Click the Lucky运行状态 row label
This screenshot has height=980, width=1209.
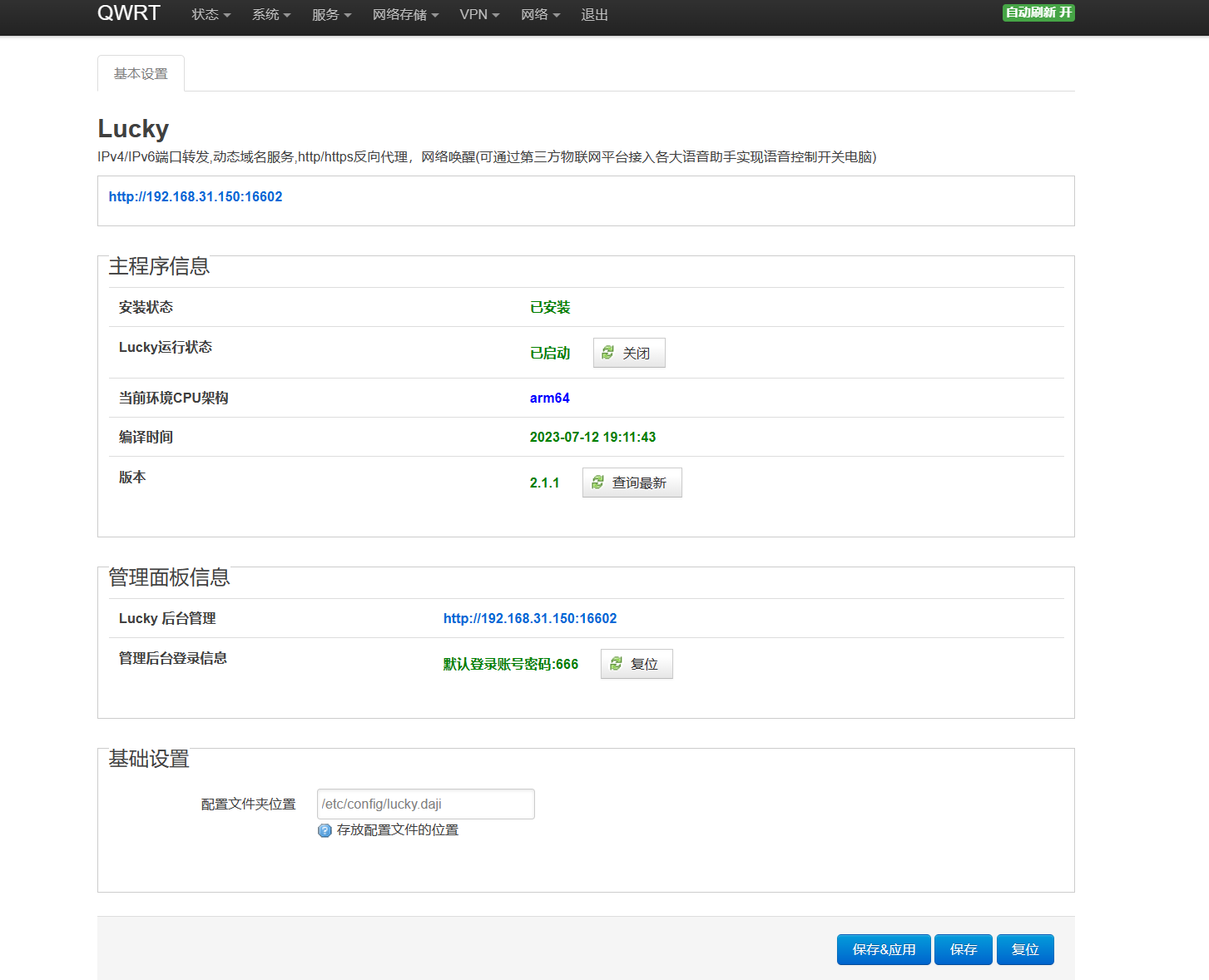tap(166, 347)
